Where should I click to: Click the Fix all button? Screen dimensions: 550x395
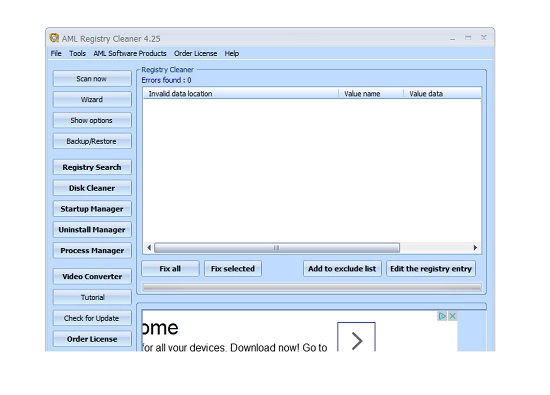point(170,269)
